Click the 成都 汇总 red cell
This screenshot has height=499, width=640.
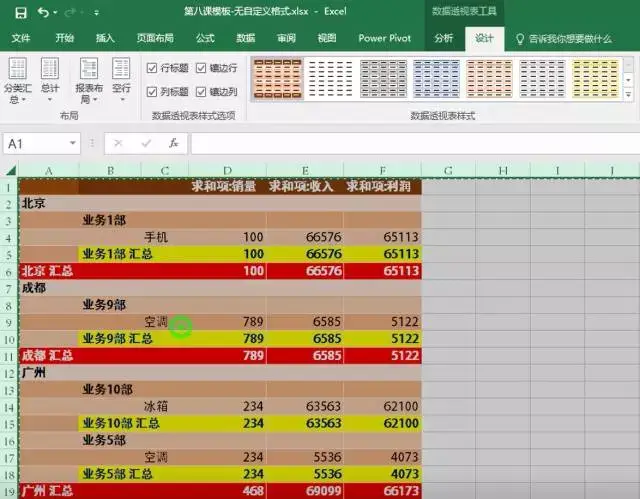tap(49, 355)
